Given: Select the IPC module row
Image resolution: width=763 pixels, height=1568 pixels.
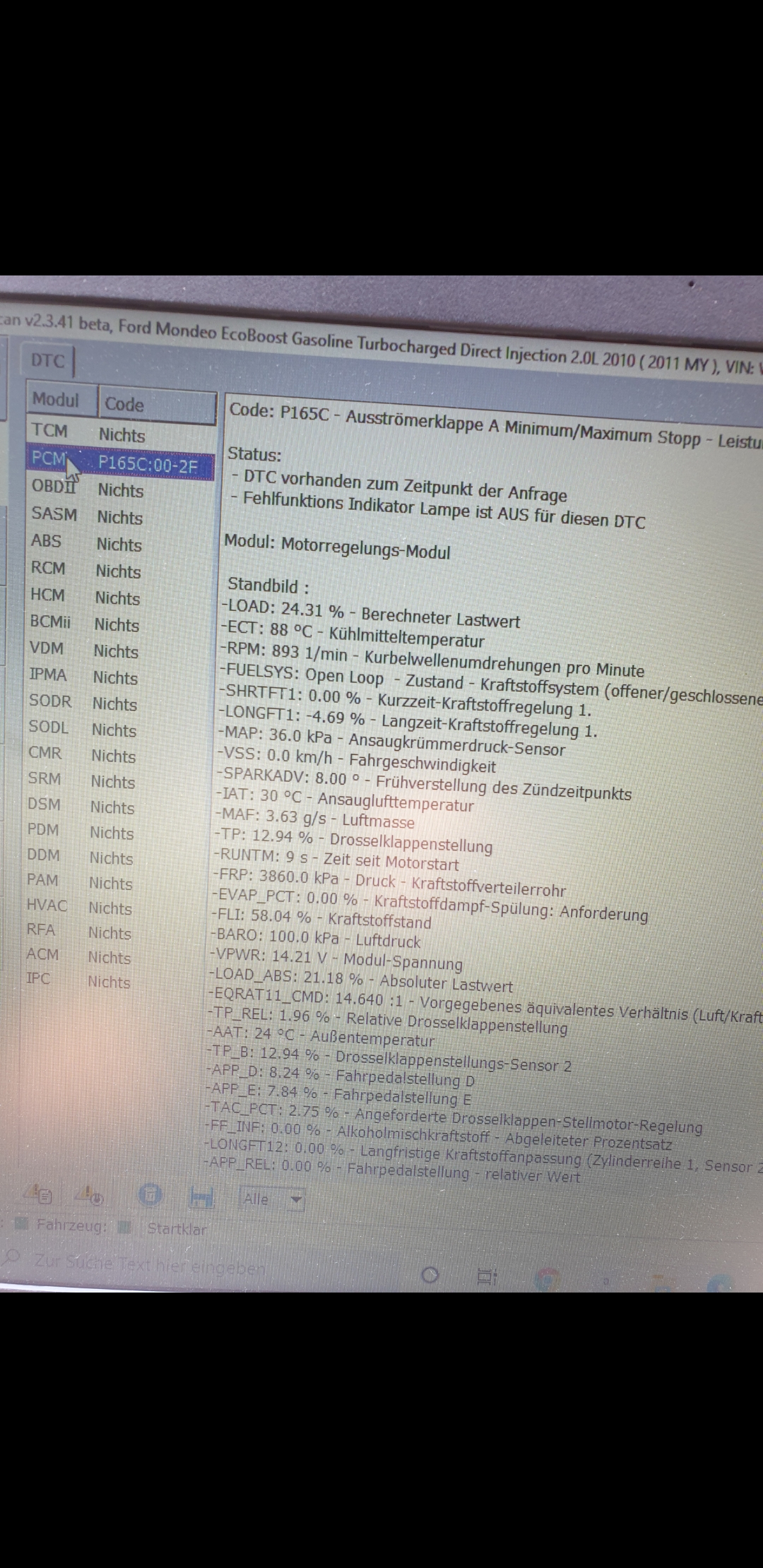Looking at the screenshot, I should coord(75,980).
